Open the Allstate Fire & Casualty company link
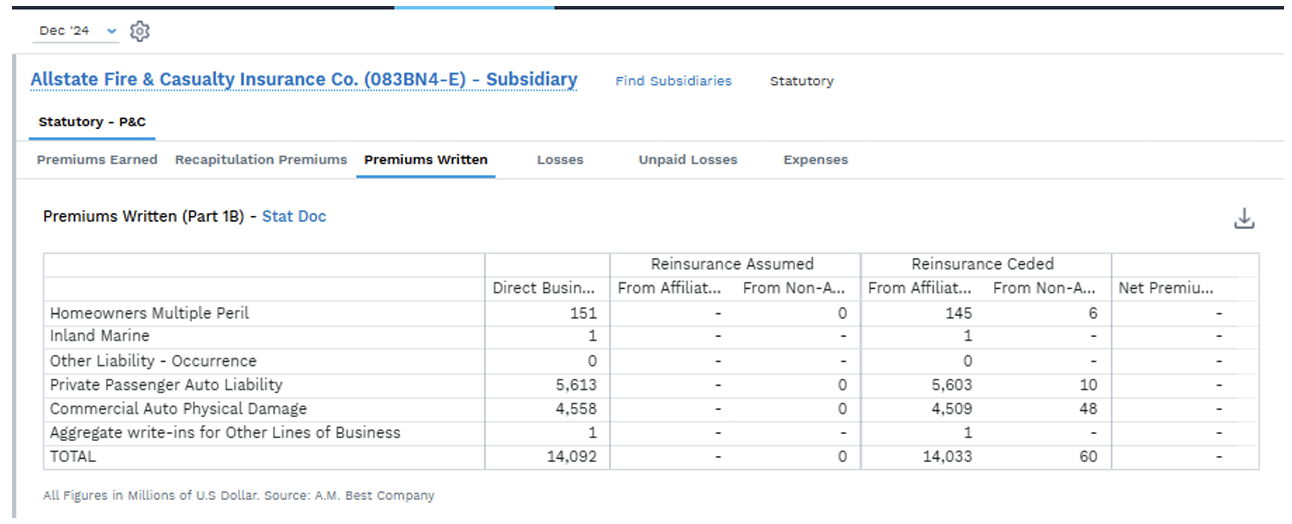This screenshot has height=524, width=1292. click(x=304, y=80)
